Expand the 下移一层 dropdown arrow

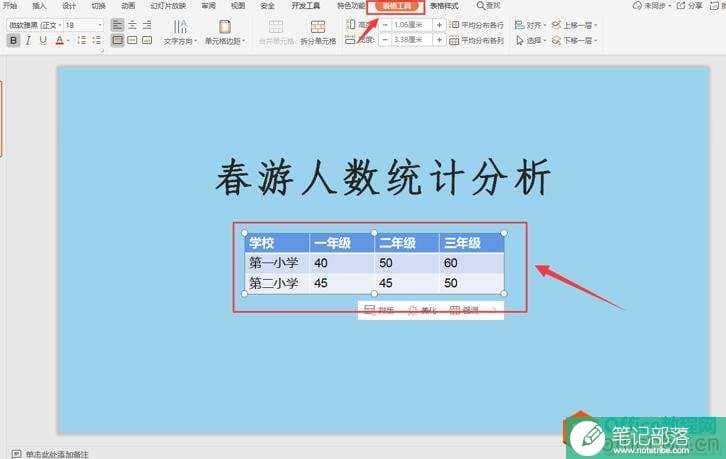click(x=595, y=41)
